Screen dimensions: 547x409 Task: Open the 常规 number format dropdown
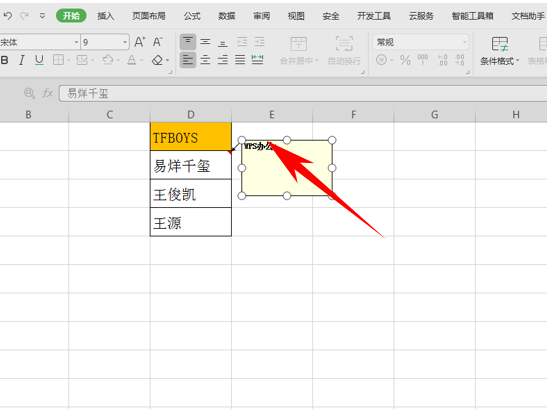420,42
